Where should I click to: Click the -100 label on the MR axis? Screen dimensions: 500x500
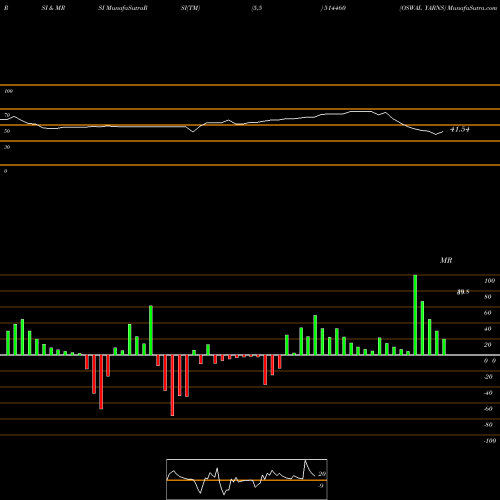[490, 441]
